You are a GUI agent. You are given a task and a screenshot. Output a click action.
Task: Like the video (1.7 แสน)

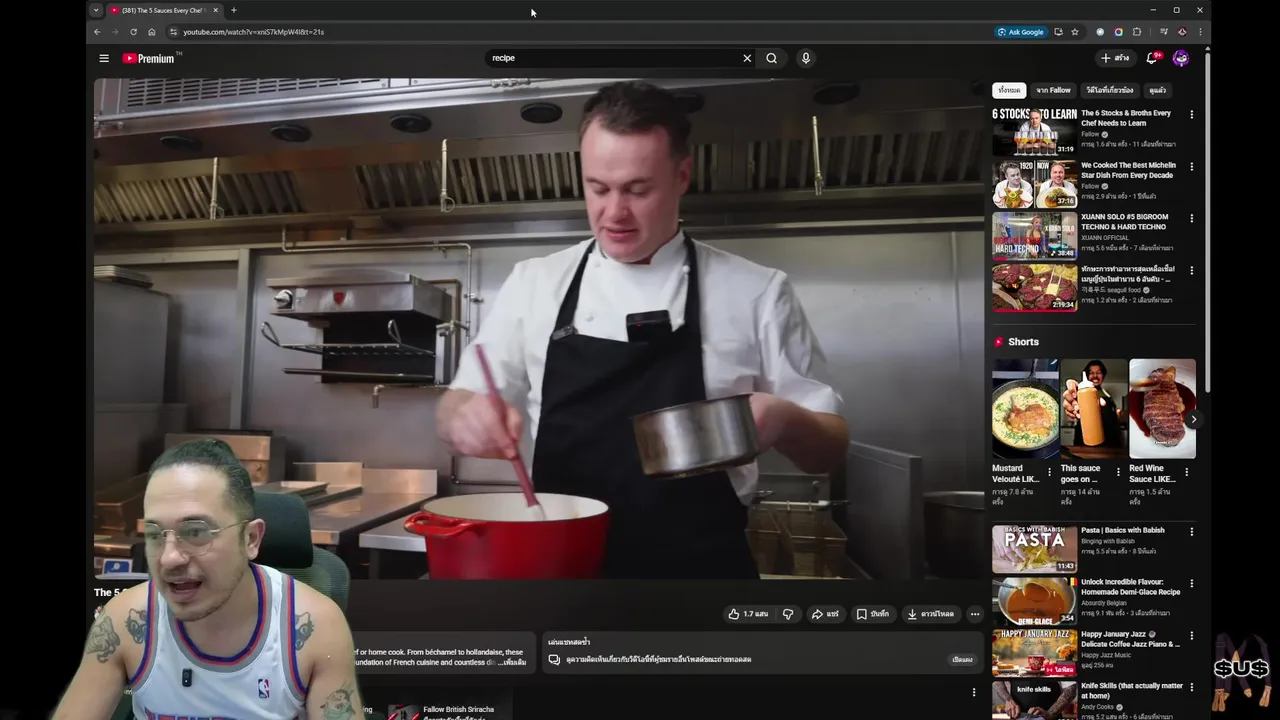coord(748,614)
